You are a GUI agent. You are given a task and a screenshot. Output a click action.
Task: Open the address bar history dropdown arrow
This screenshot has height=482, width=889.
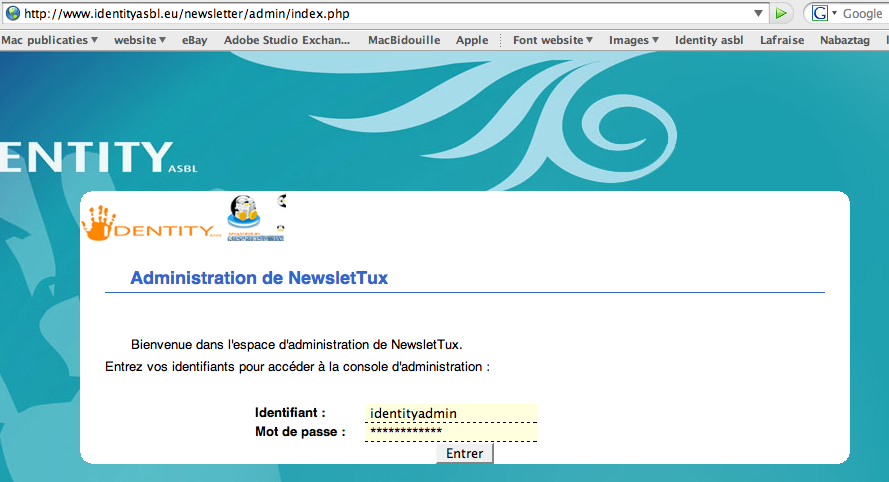coord(758,13)
